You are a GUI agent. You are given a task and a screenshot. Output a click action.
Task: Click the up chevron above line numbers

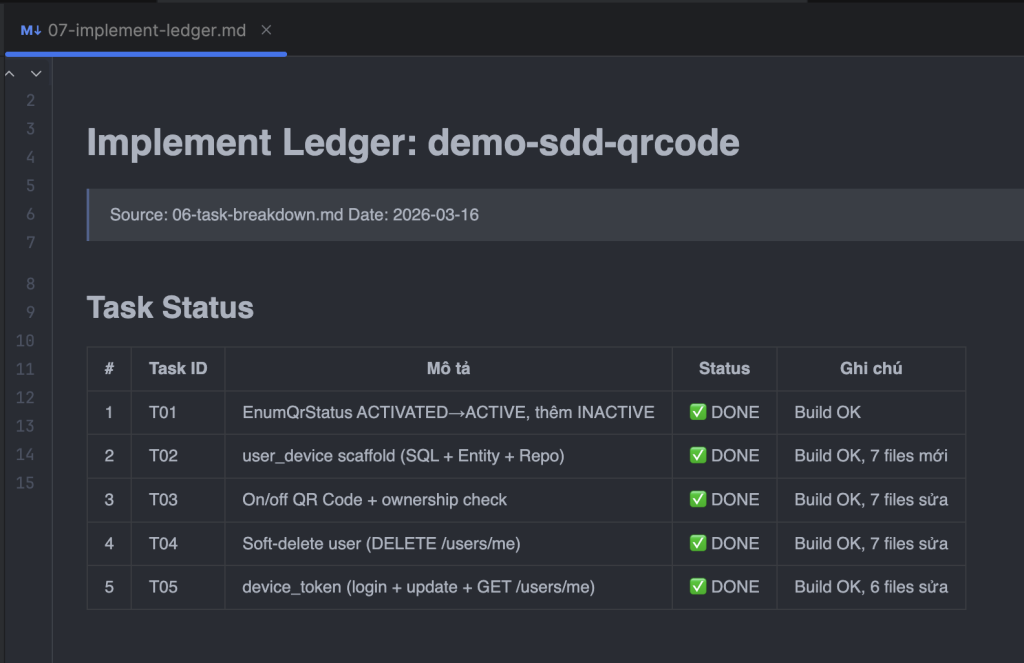click(10, 73)
